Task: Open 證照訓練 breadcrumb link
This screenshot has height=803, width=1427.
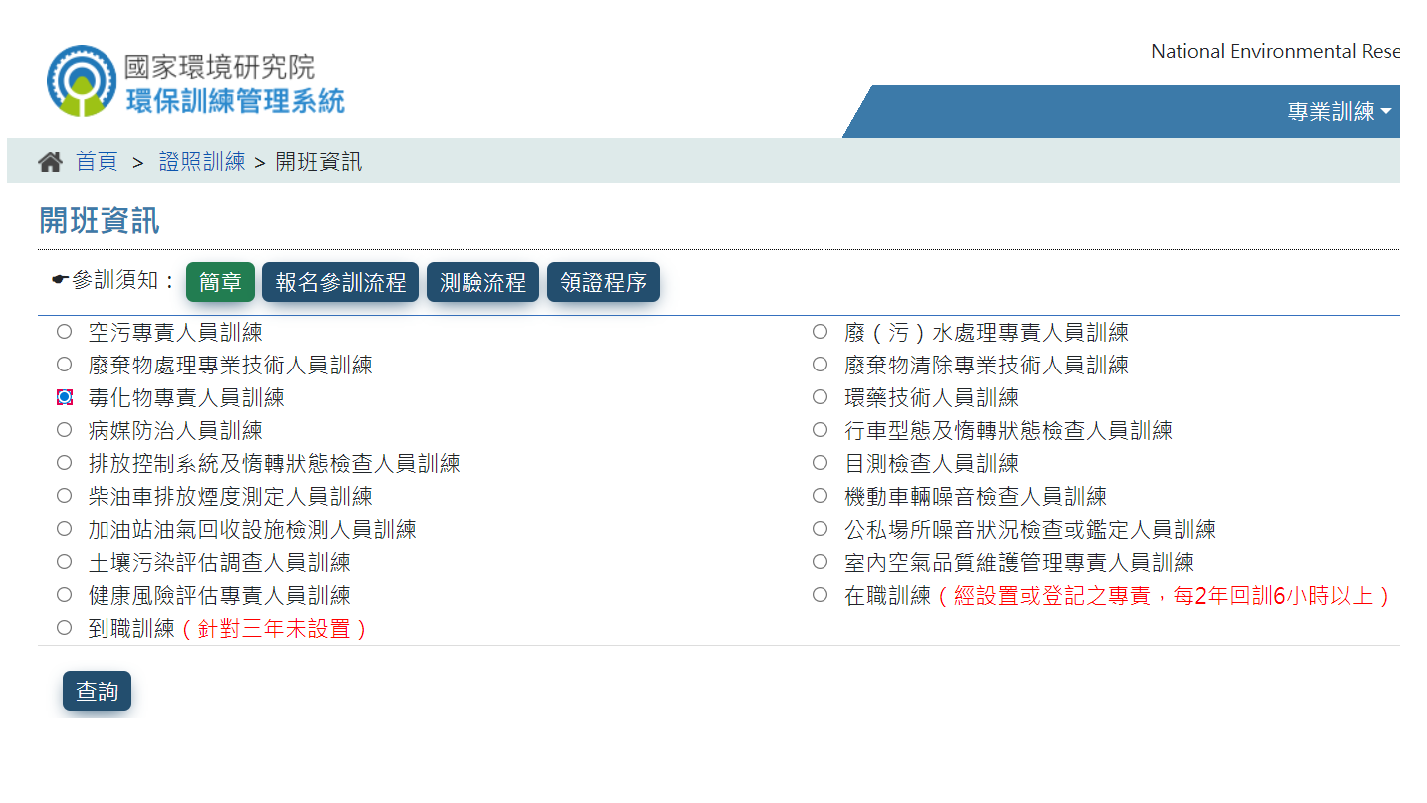Action: point(202,162)
